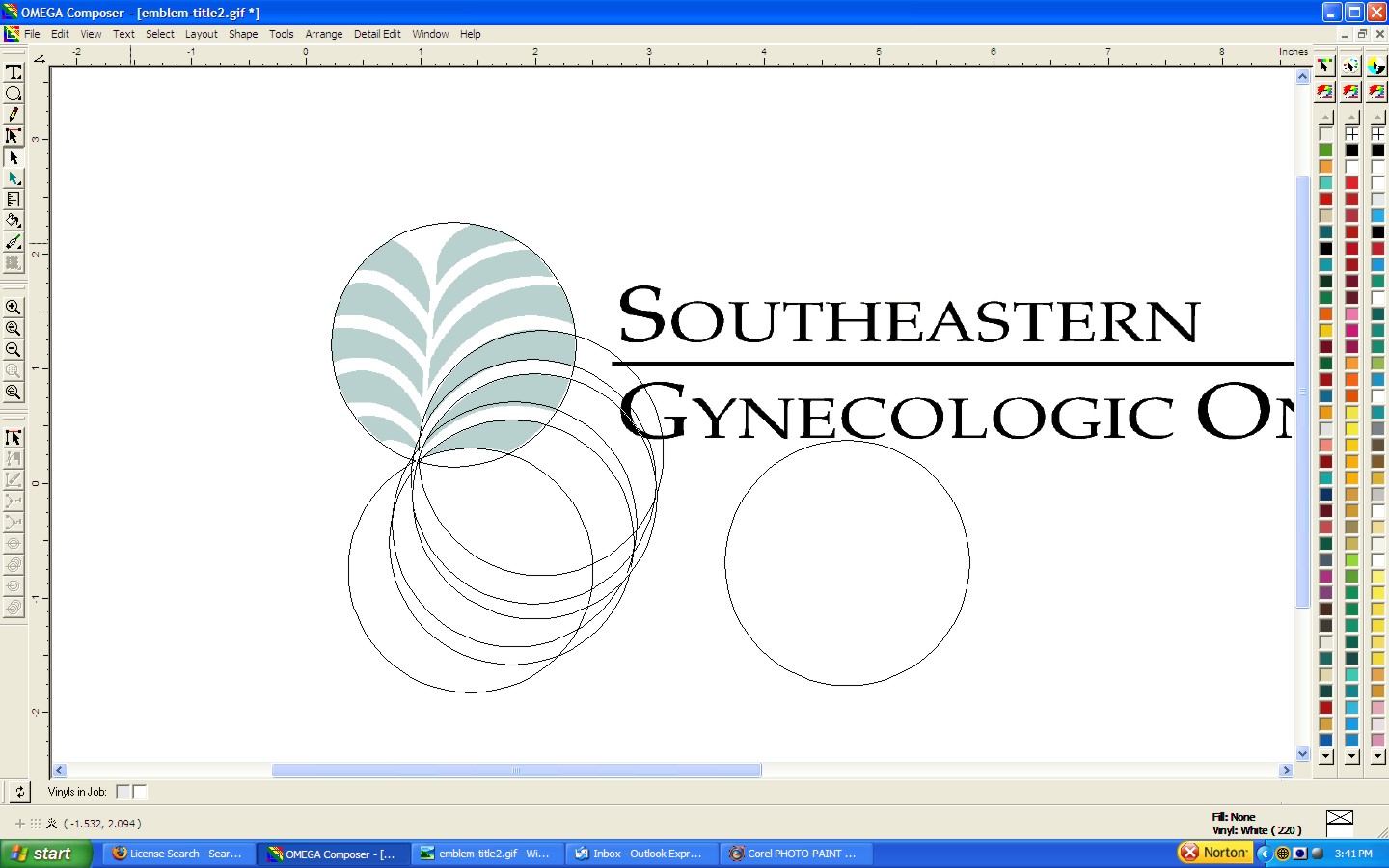Choose the black arrow selection pointer
Image resolution: width=1389 pixels, height=868 pixels.
14,157
